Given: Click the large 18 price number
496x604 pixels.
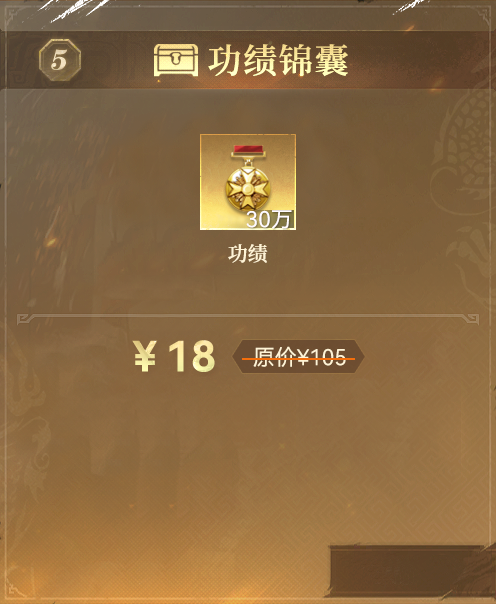Looking at the screenshot, I should [192, 356].
